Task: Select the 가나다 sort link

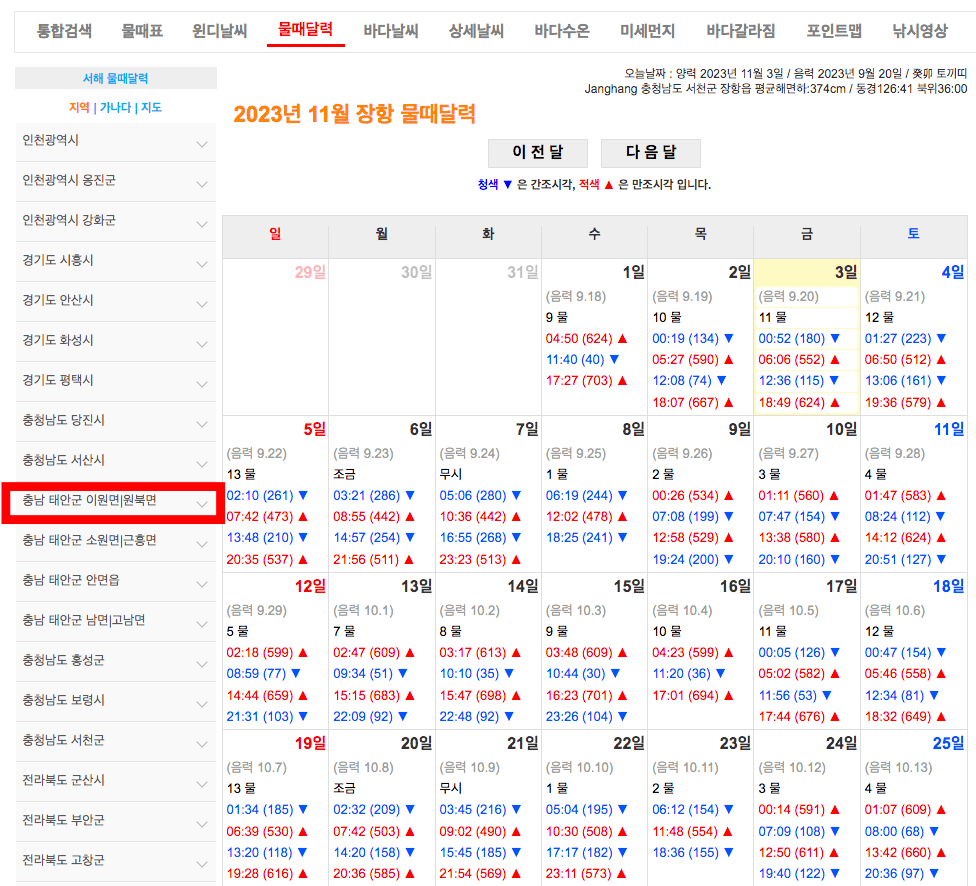Action: [x=116, y=107]
